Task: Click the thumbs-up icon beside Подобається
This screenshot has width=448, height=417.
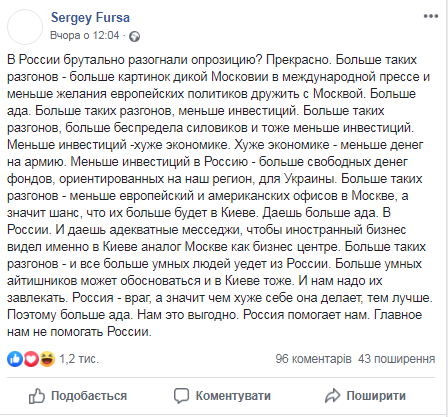Action: [37, 396]
